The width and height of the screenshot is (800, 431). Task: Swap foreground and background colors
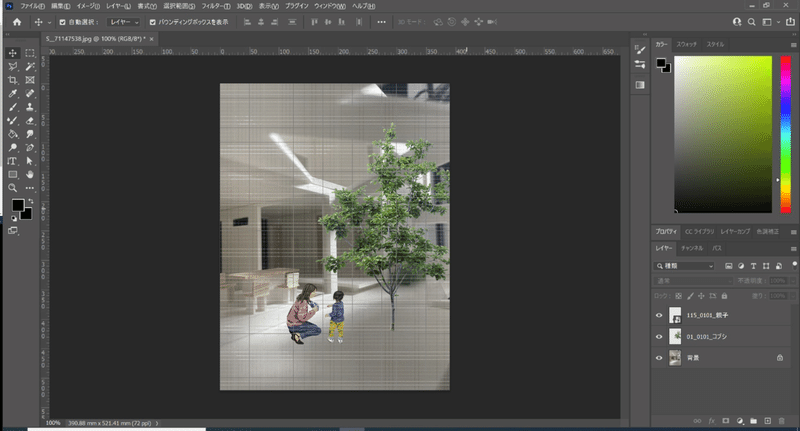coord(31,201)
